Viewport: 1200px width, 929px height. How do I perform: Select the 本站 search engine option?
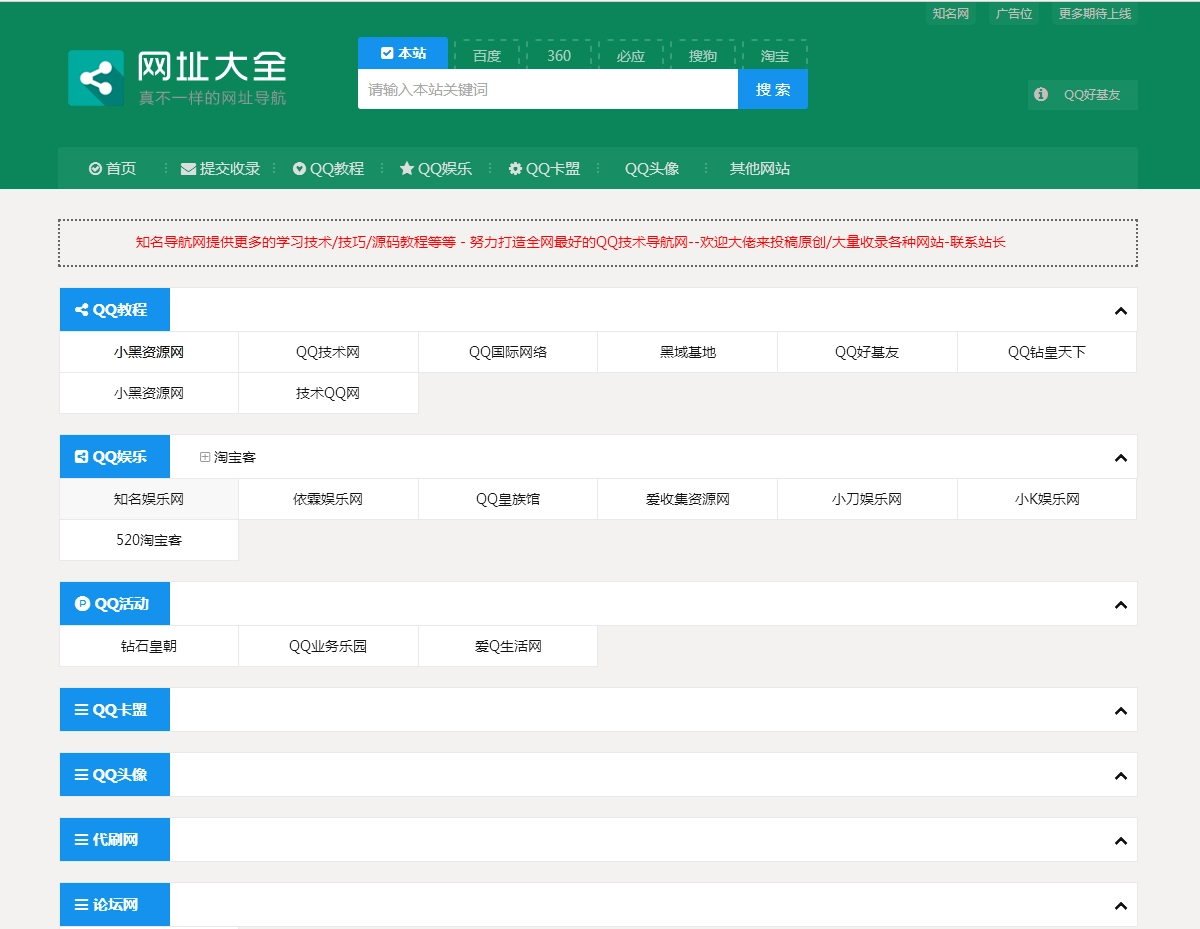point(401,53)
